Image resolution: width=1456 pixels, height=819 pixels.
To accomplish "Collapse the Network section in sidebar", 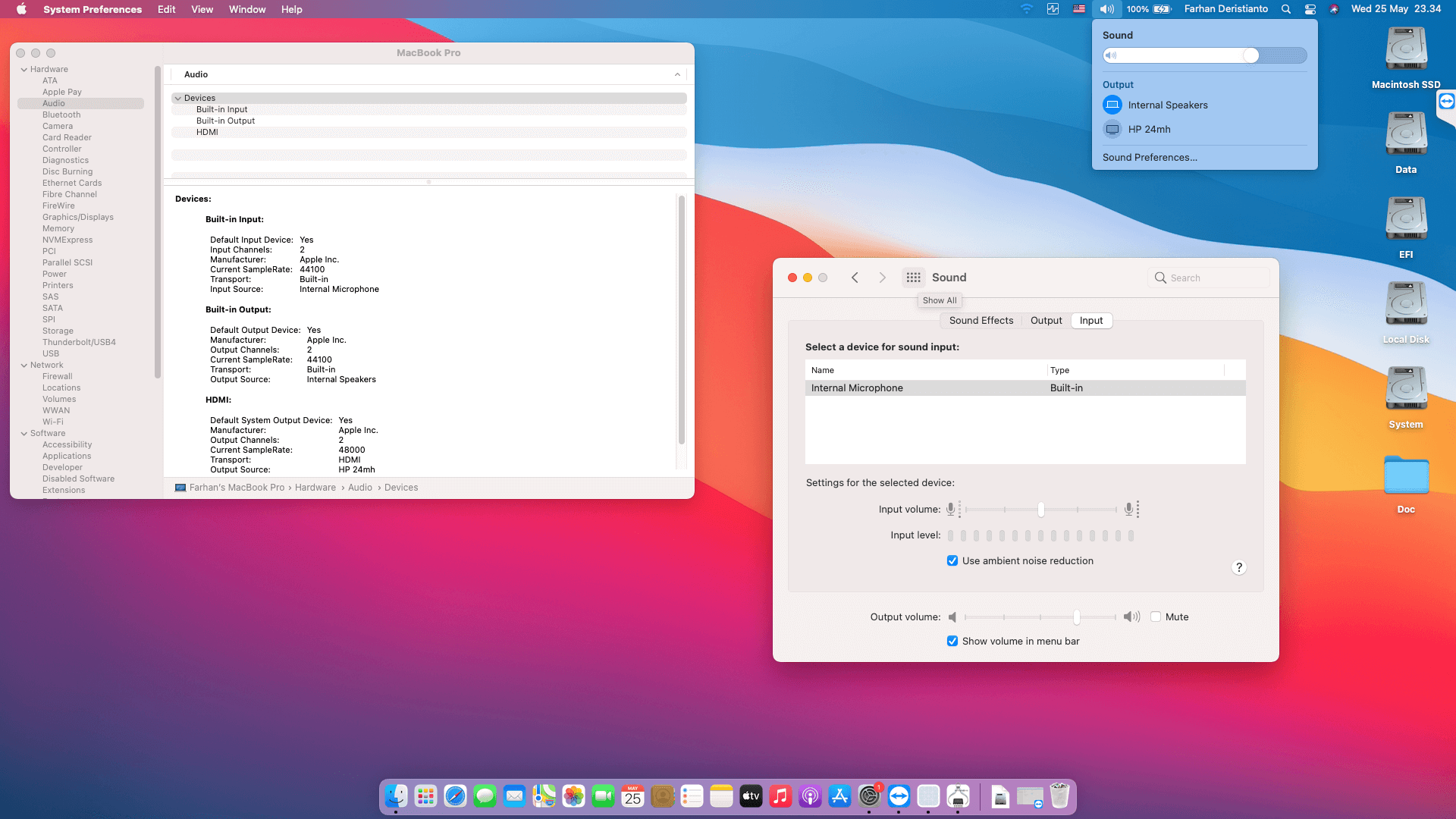I will click(24, 366).
